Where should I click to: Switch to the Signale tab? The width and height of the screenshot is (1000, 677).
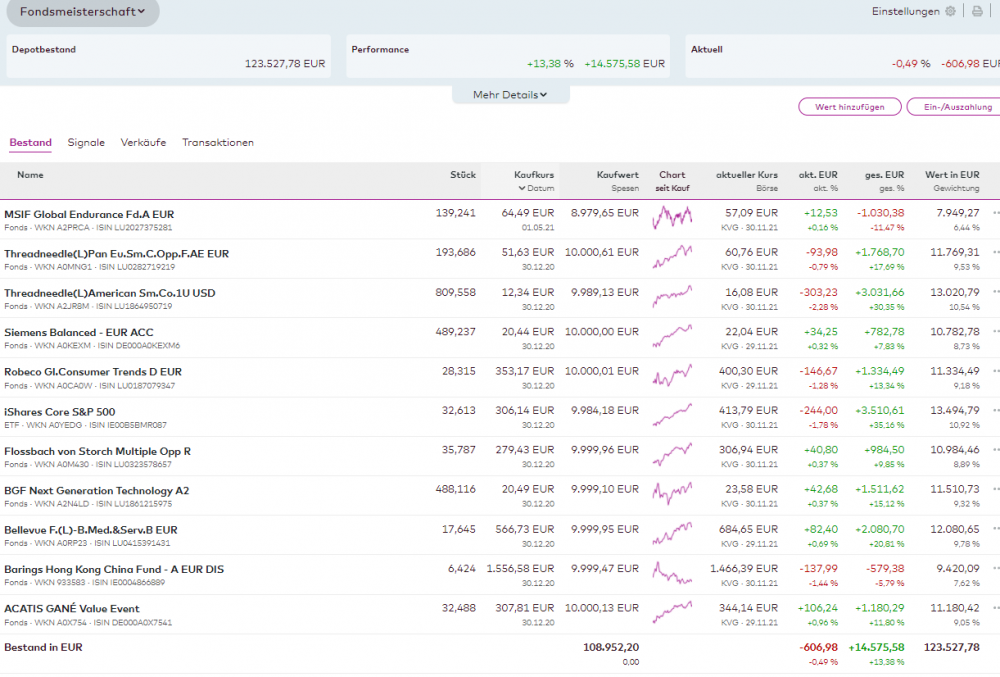[x=86, y=143]
